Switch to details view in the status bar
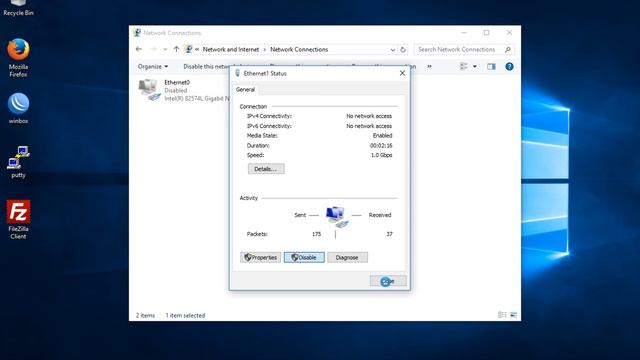This screenshot has height=360, width=640. [x=502, y=315]
